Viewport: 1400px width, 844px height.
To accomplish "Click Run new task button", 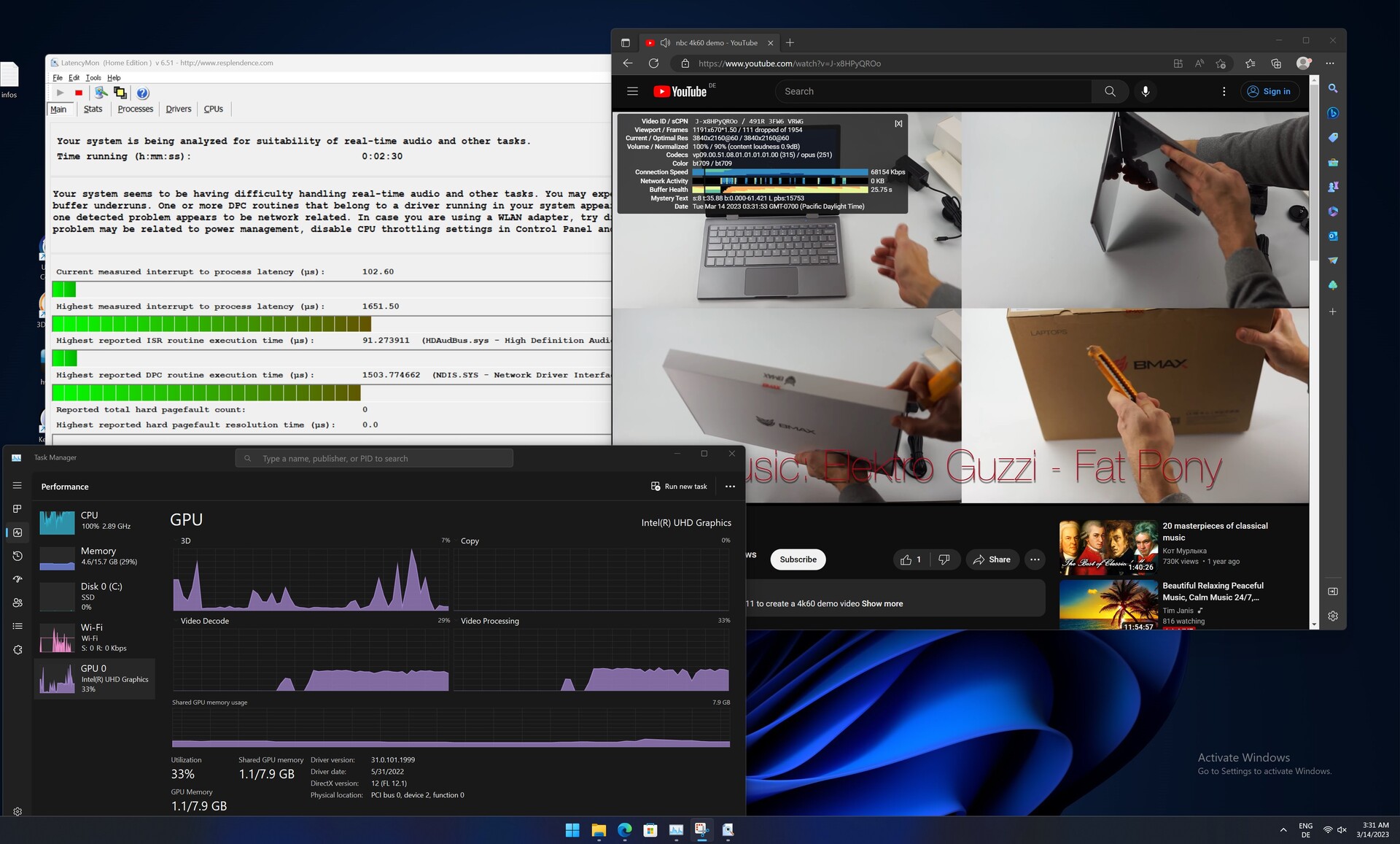I will click(679, 487).
